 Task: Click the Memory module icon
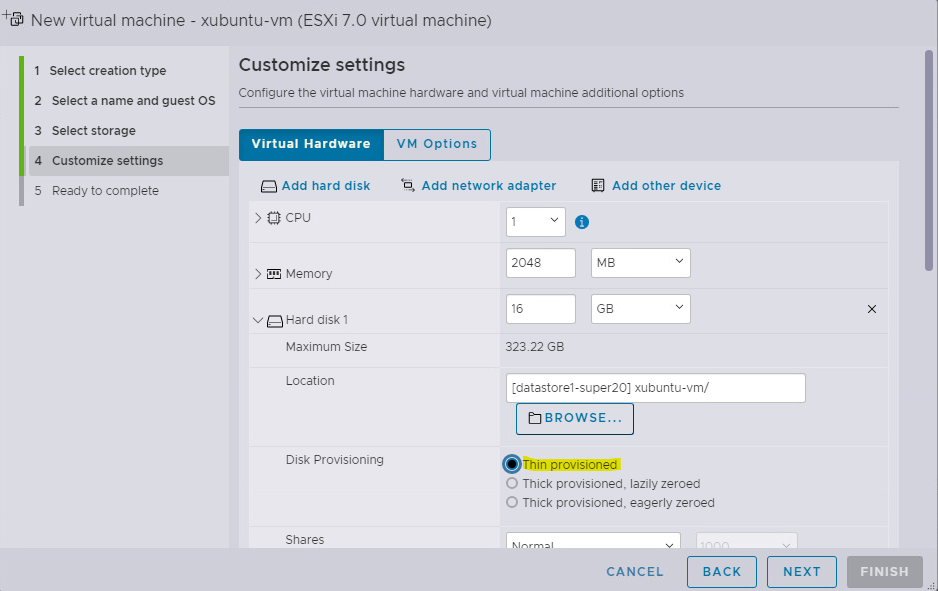click(274, 274)
